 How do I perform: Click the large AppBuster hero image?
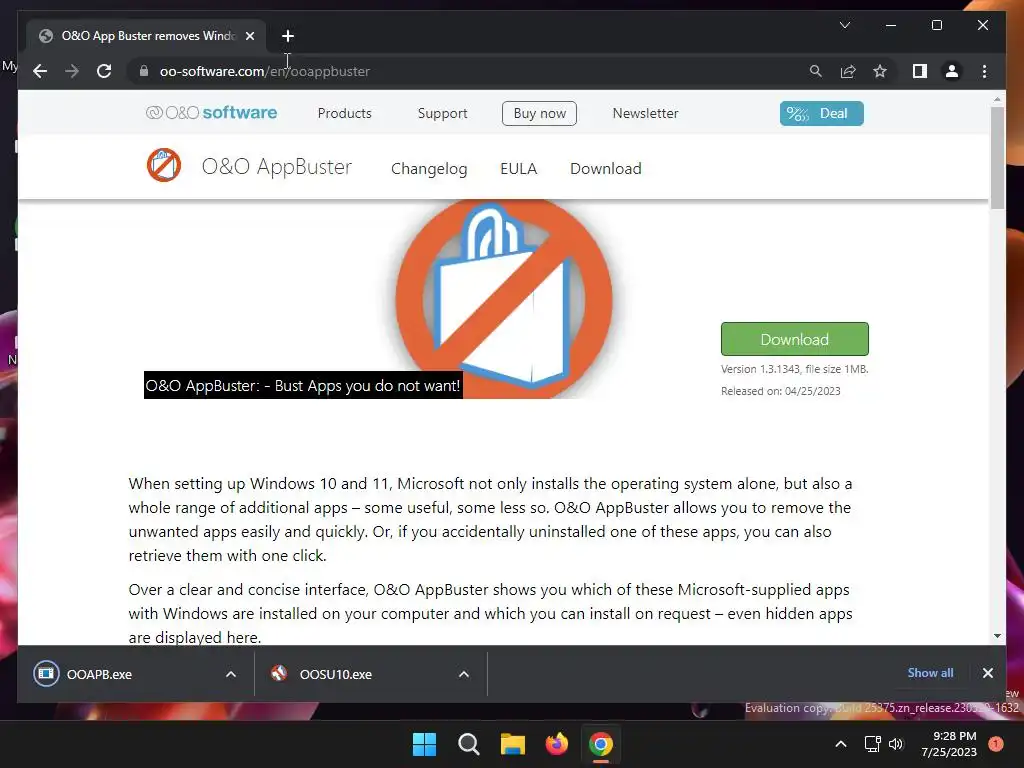point(504,297)
